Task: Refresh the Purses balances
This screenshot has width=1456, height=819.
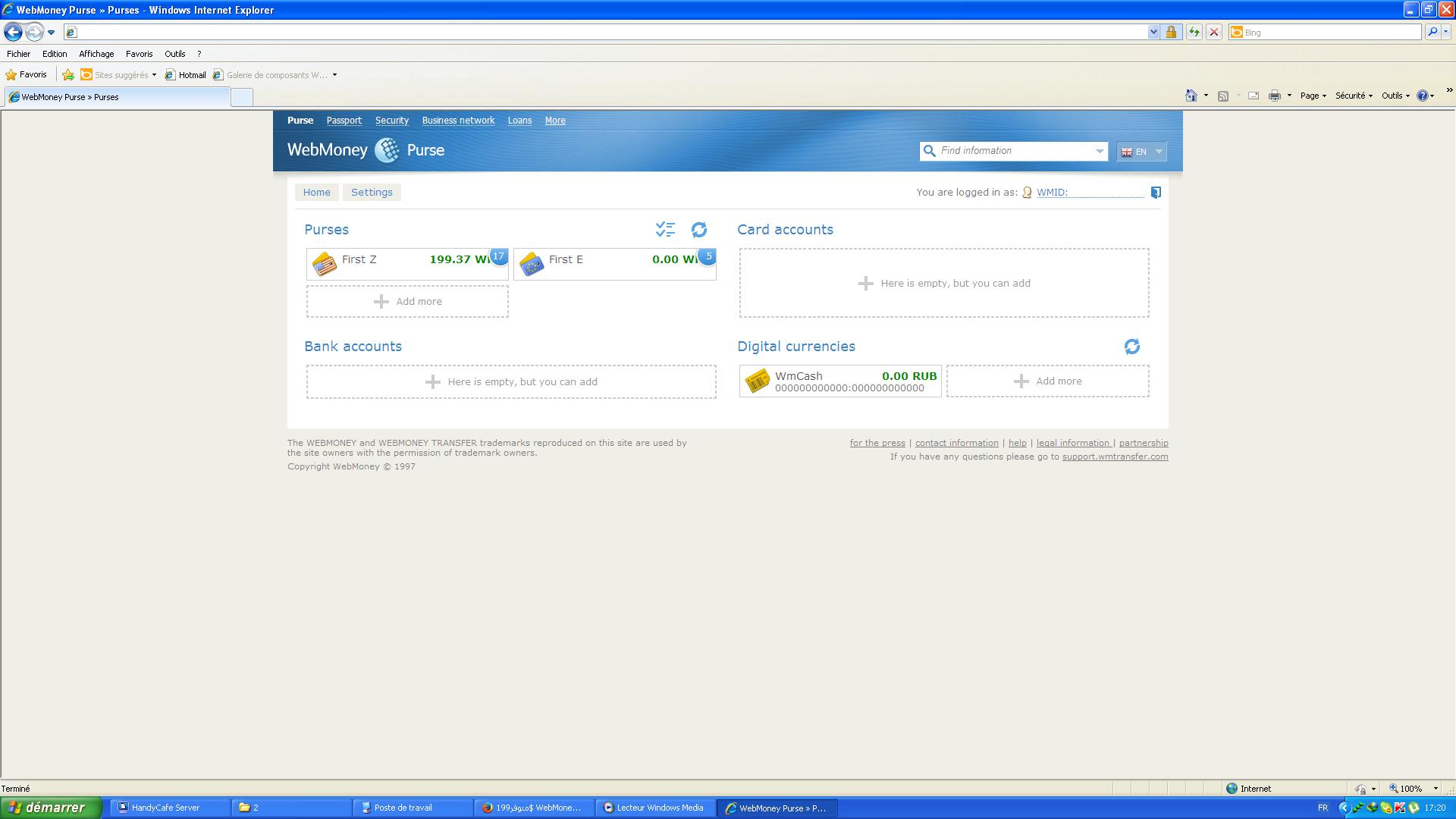Action: click(698, 229)
